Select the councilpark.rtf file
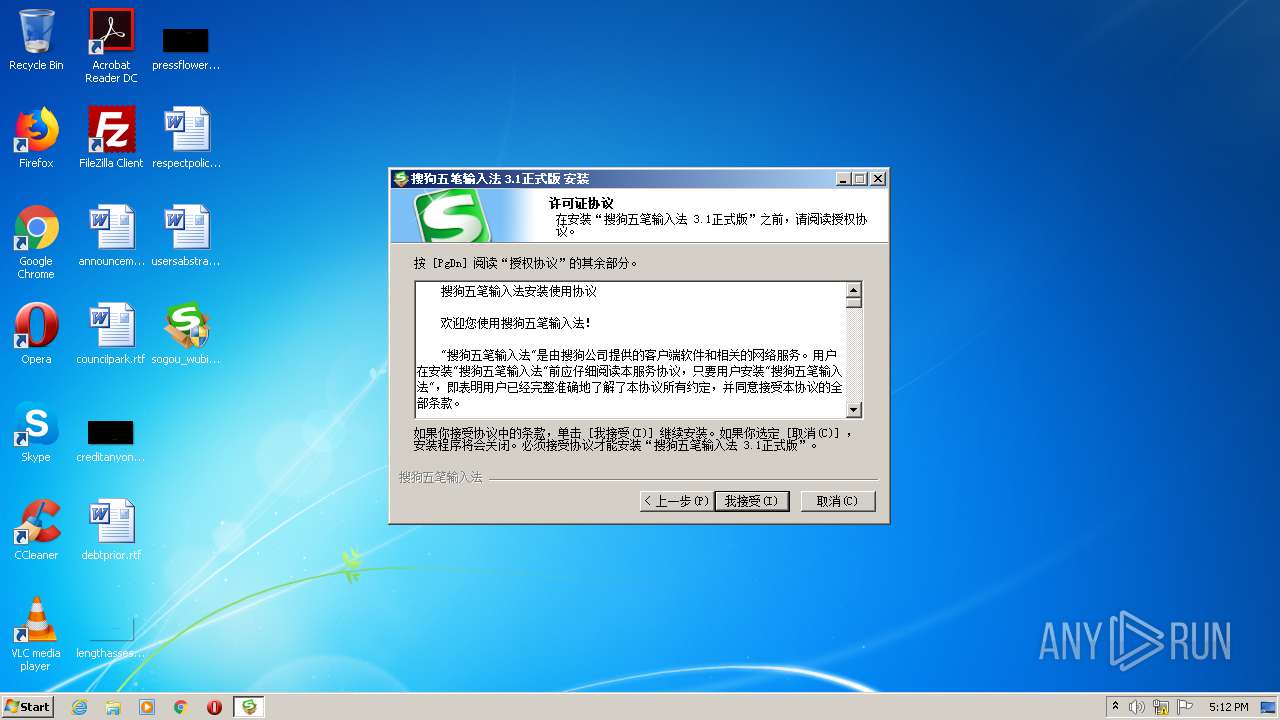 (111, 334)
